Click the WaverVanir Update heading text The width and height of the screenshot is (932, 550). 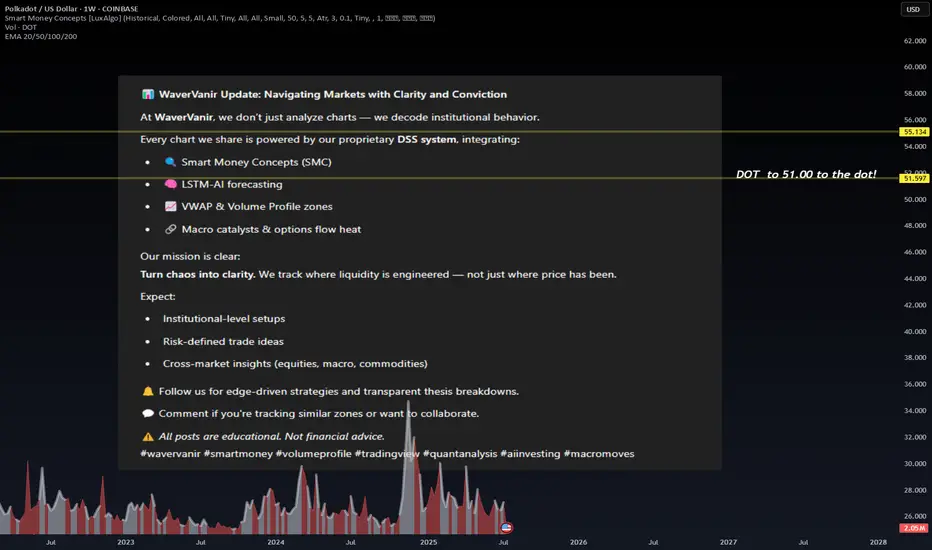333,94
